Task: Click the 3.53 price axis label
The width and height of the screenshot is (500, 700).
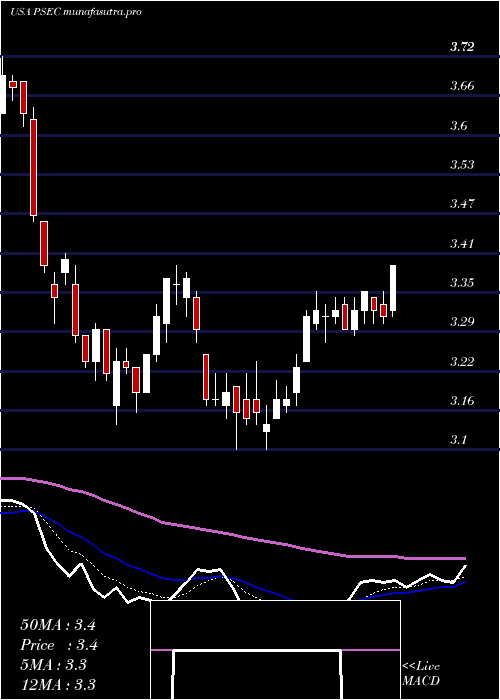Action: point(462,165)
